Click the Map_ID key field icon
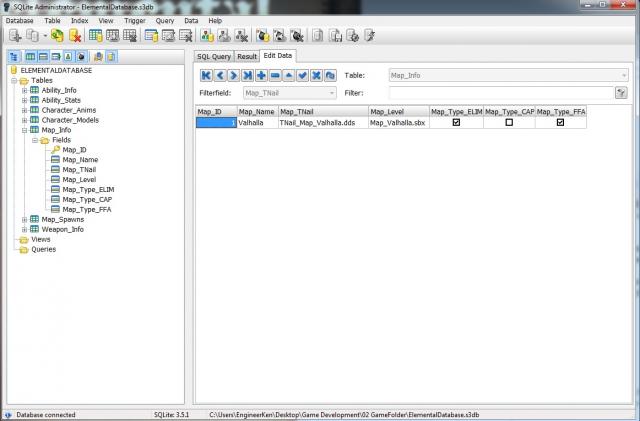640x421 pixels. coord(55,150)
